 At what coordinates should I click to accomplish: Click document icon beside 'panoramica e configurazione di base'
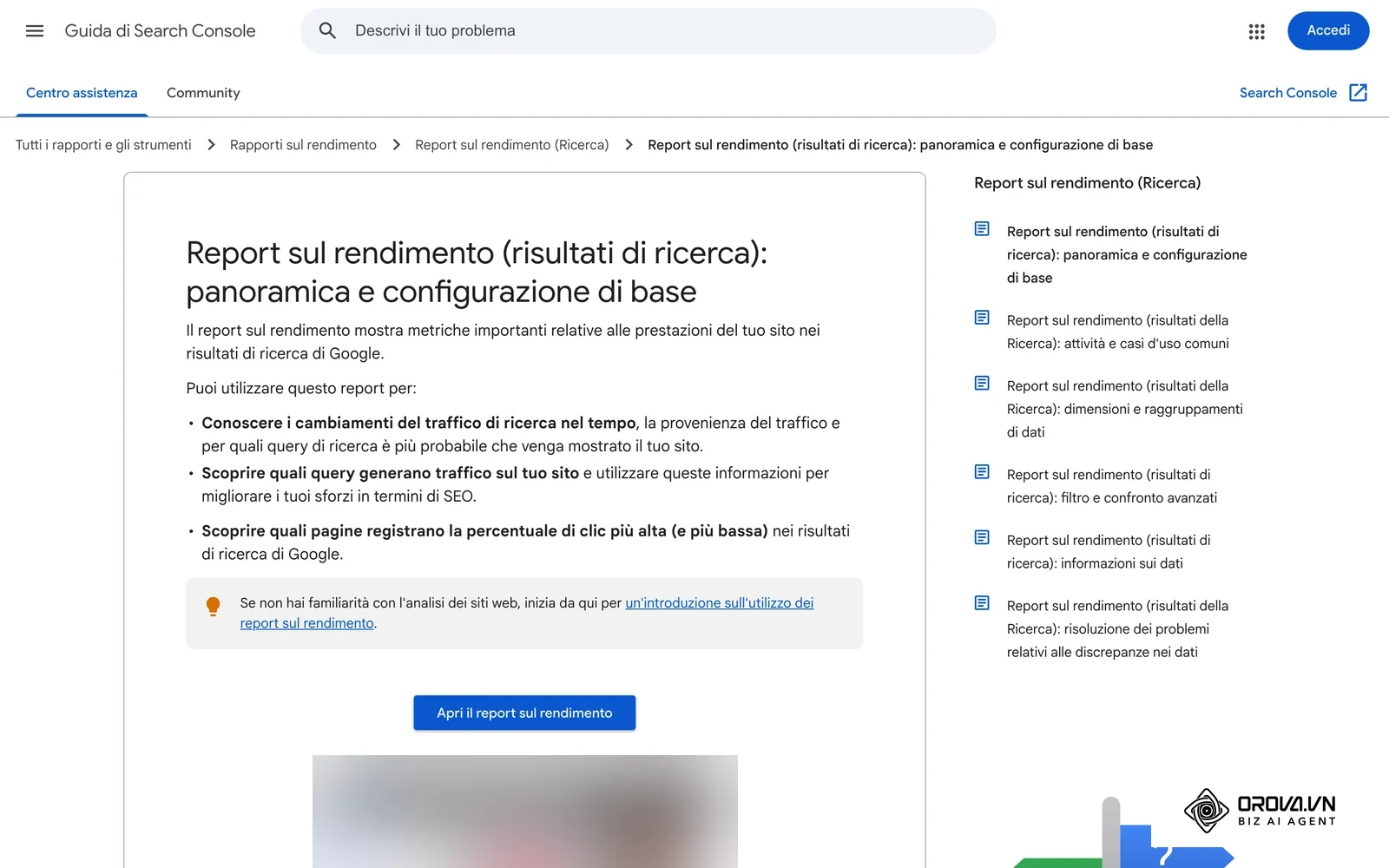tap(982, 229)
